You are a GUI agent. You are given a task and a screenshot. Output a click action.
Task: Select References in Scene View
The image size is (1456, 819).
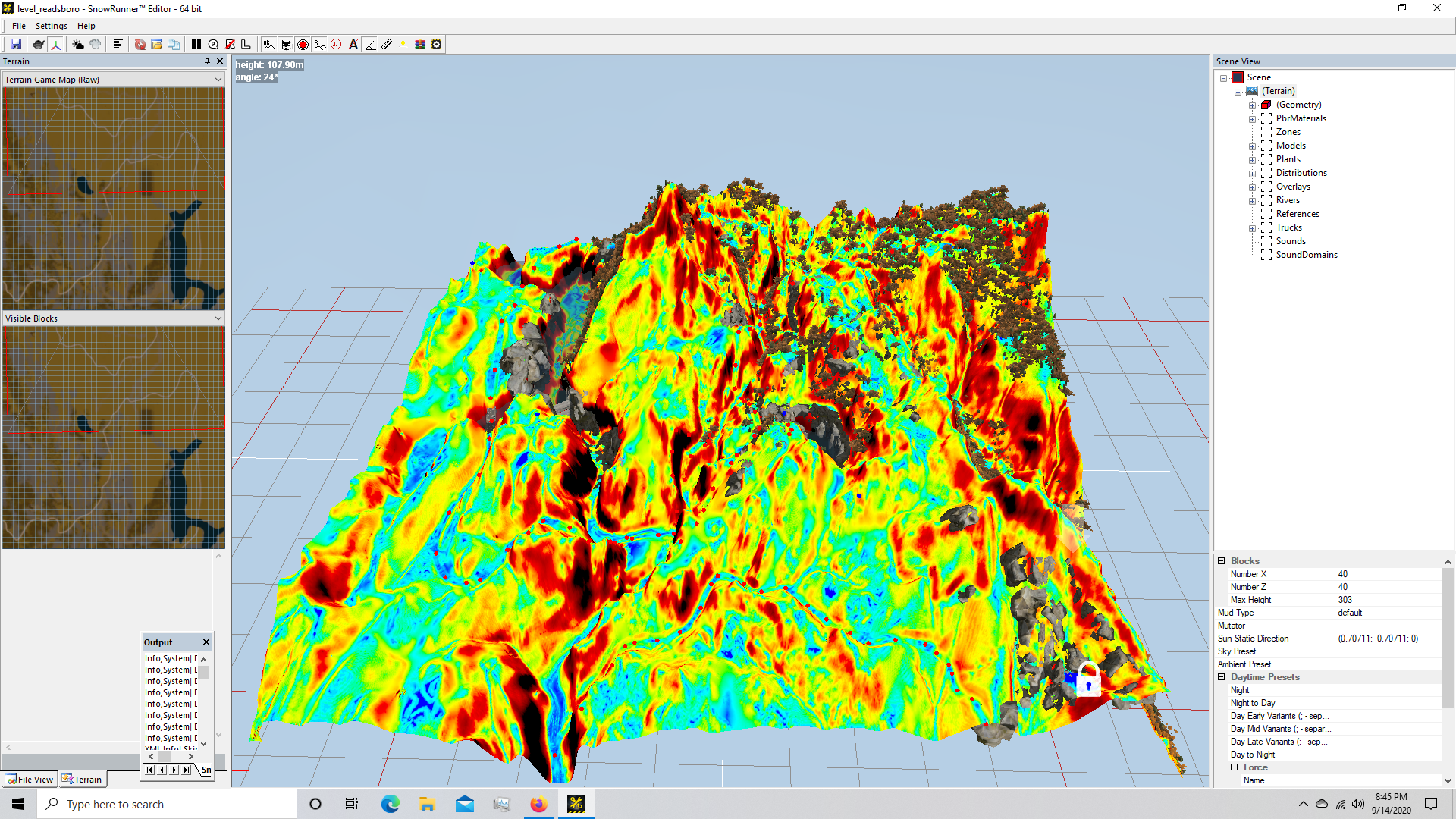[1298, 214]
